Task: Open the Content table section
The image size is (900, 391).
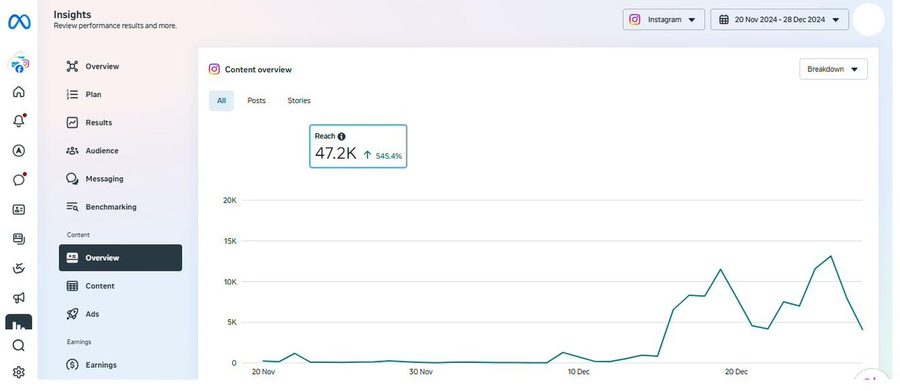Action: pyautogui.click(x=121, y=286)
